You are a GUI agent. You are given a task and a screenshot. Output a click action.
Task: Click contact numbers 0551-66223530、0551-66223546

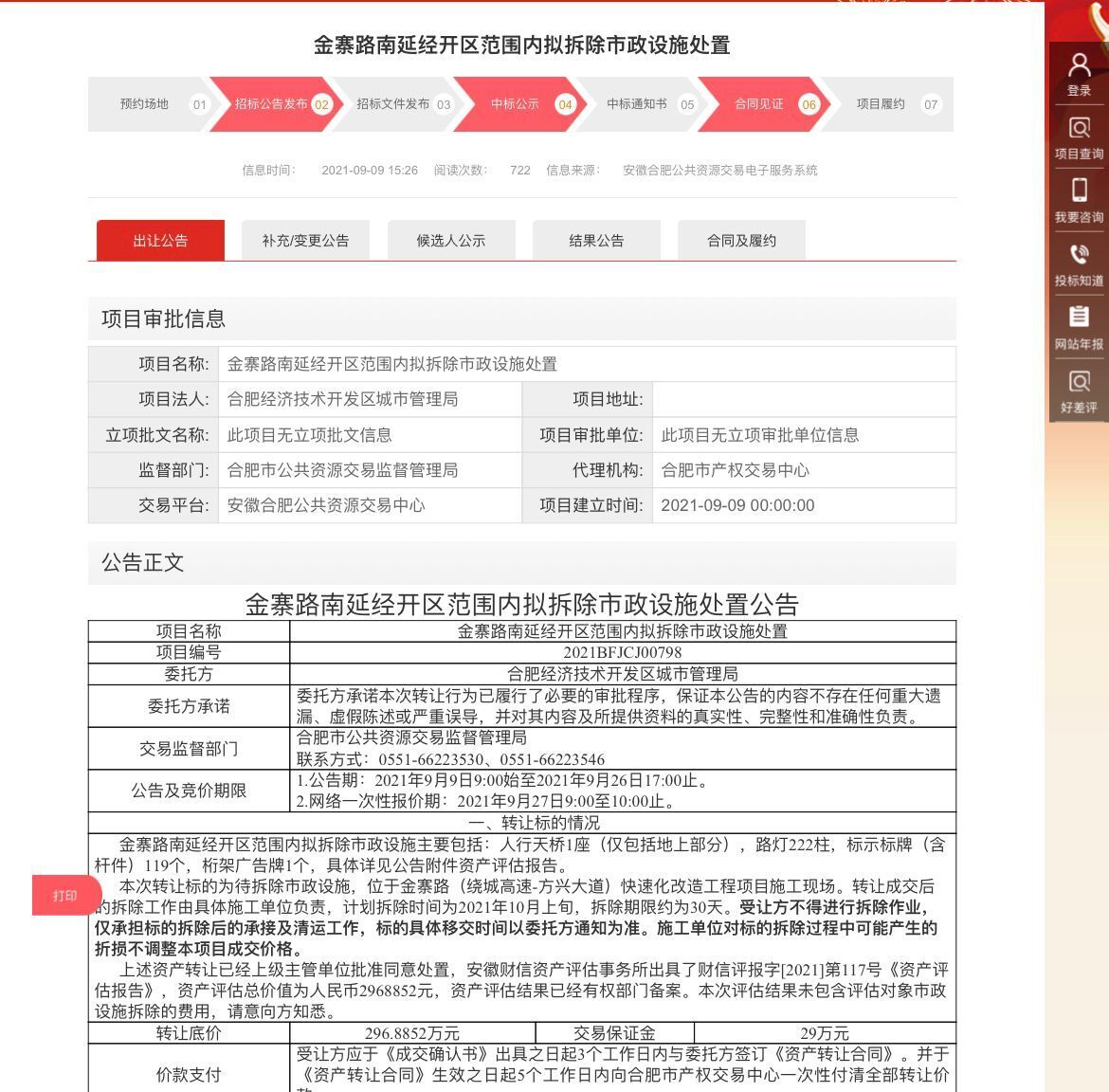point(492,759)
